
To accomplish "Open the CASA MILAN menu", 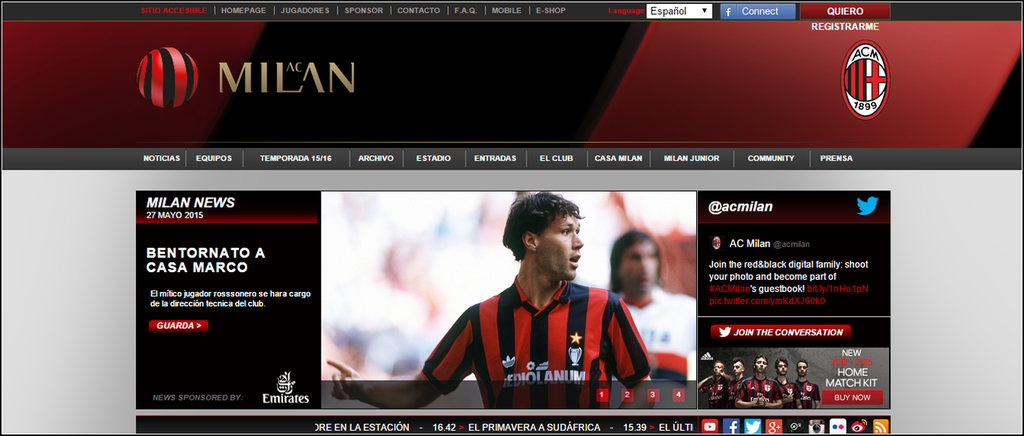I will pos(618,159).
